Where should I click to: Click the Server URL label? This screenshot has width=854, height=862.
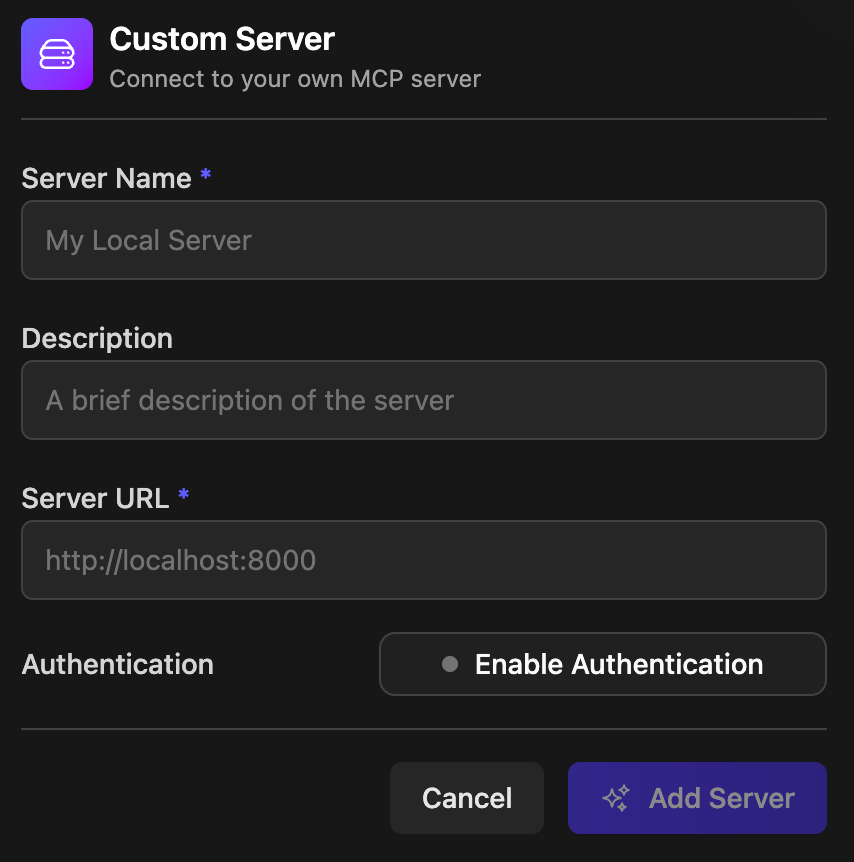(x=95, y=498)
